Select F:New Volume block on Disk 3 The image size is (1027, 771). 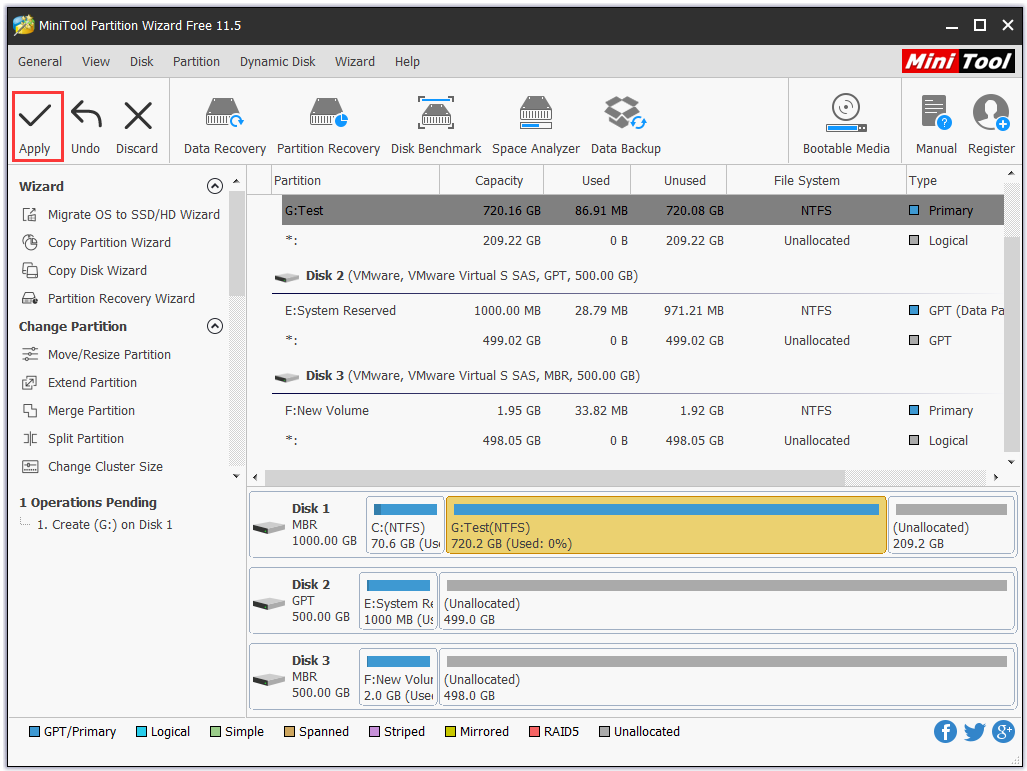pos(398,677)
